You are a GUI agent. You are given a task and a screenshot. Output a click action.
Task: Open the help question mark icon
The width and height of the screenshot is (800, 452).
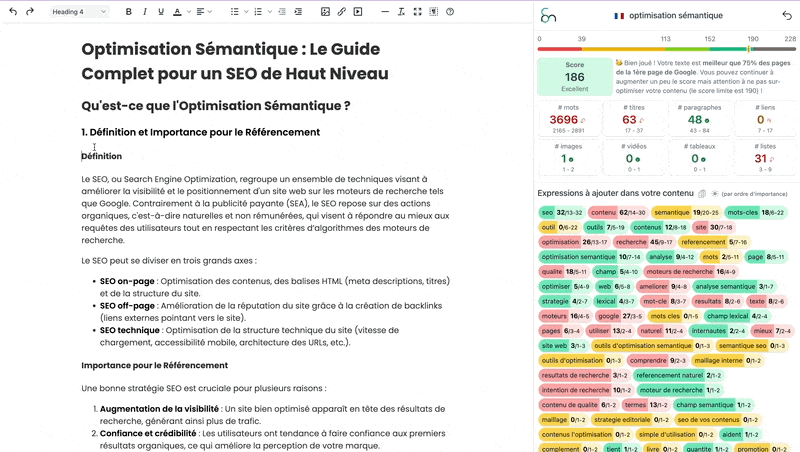coord(450,12)
